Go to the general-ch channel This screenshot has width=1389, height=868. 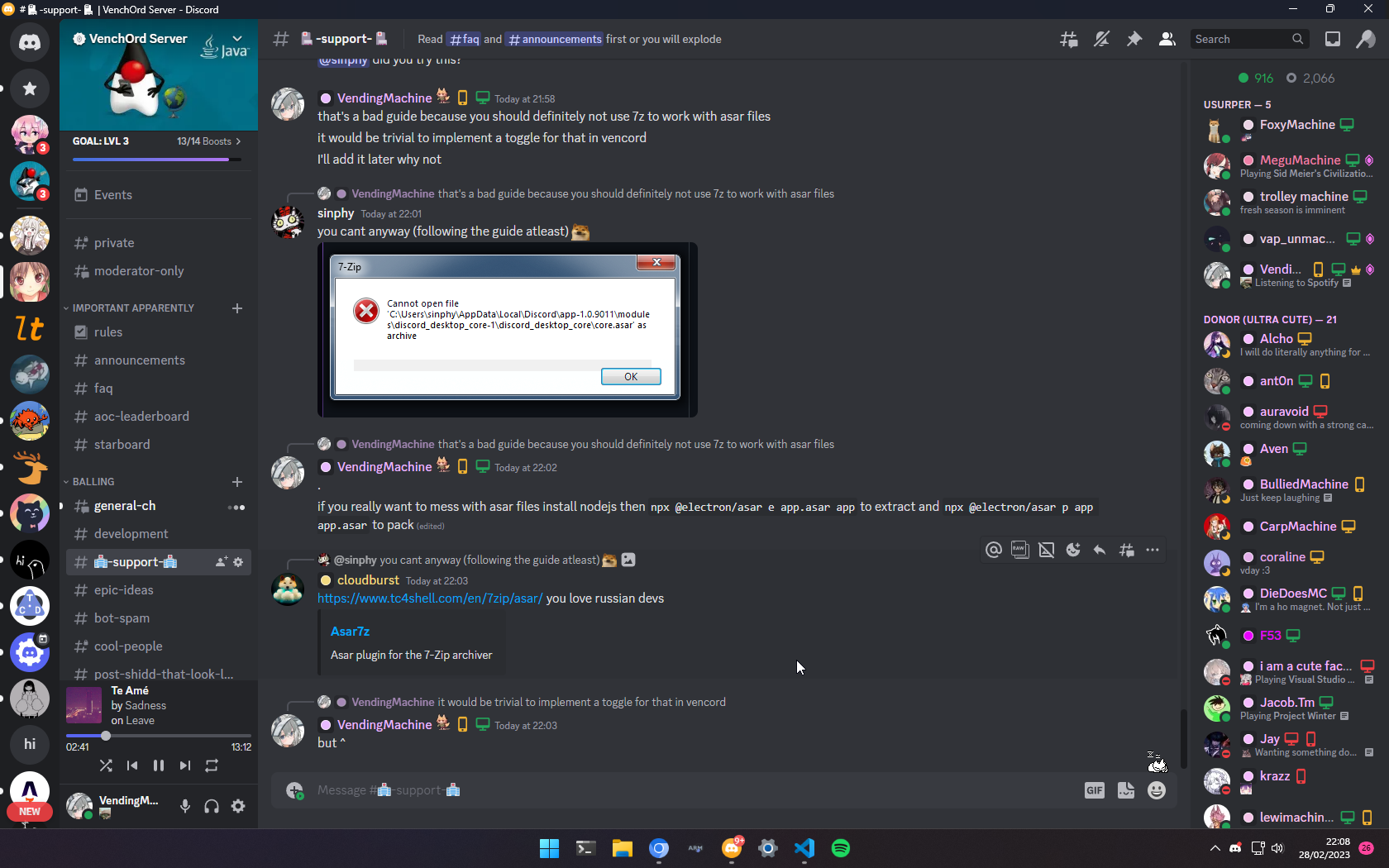pos(159,506)
